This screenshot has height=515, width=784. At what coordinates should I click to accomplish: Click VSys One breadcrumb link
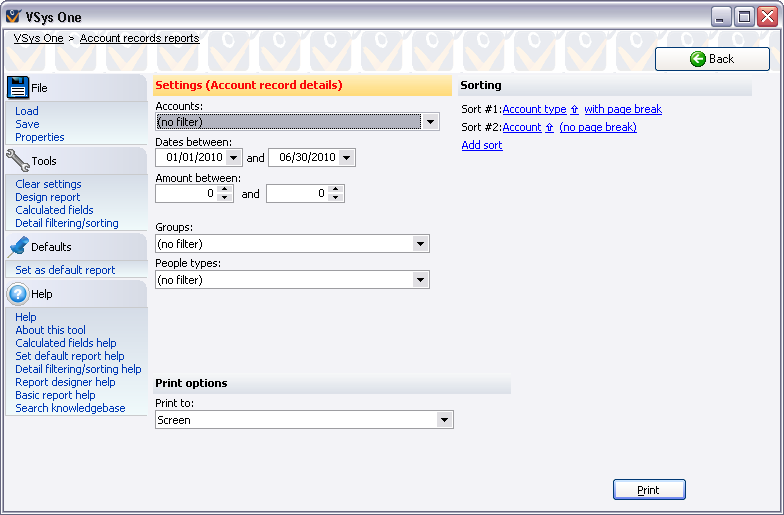(38, 38)
